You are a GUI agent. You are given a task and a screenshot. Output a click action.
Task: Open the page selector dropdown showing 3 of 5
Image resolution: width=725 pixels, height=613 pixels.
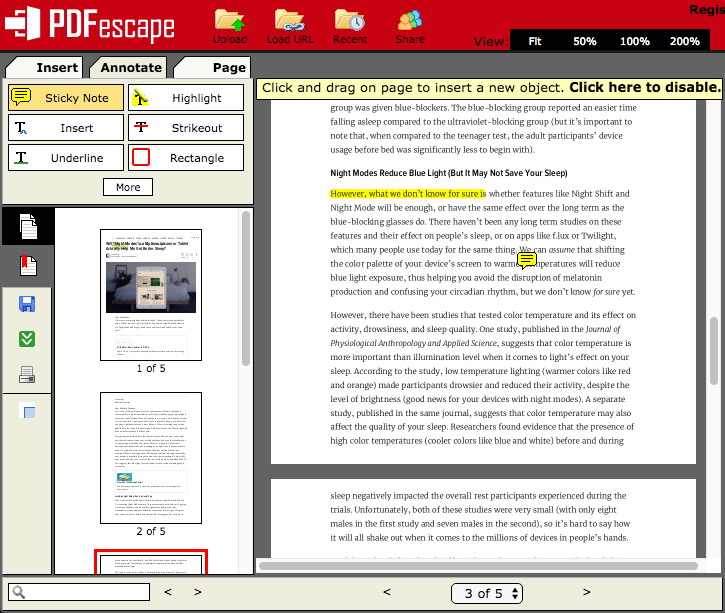pyautogui.click(x=486, y=593)
